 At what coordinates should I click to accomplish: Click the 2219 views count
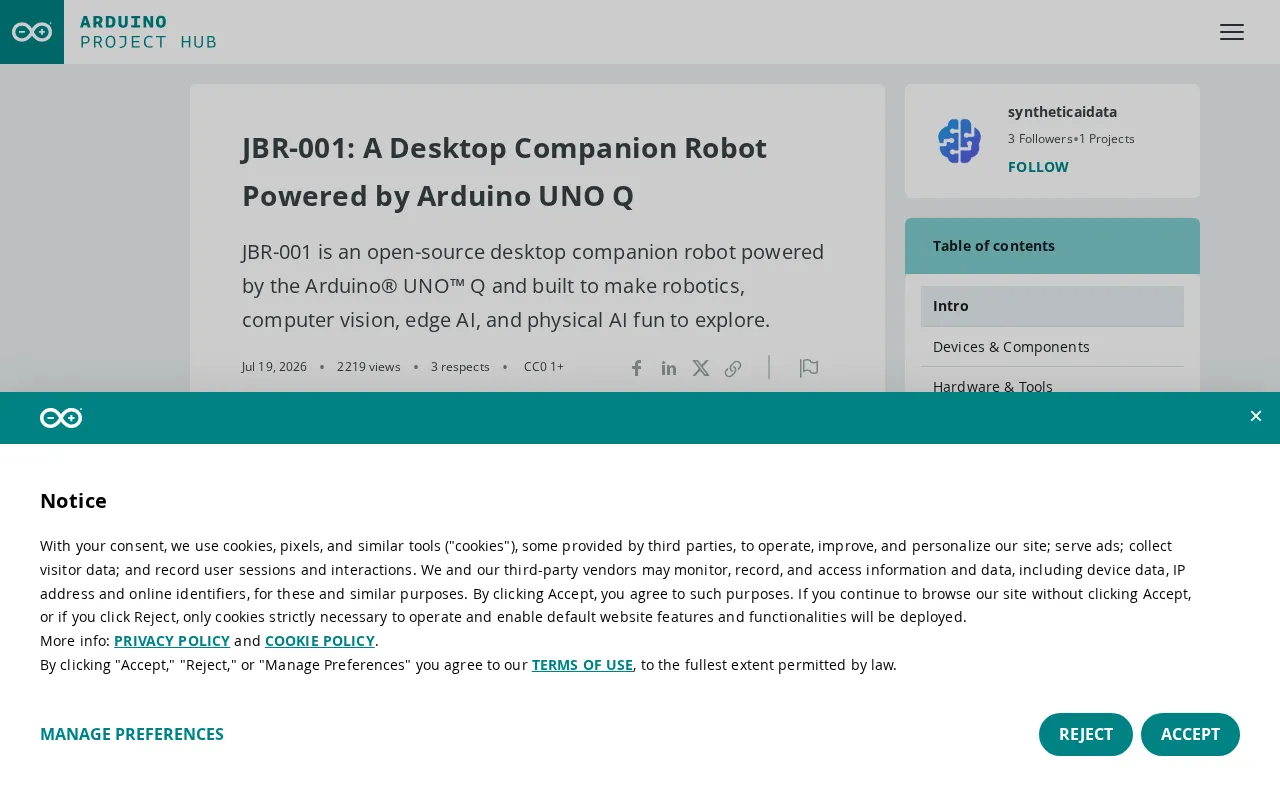(369, 367)
